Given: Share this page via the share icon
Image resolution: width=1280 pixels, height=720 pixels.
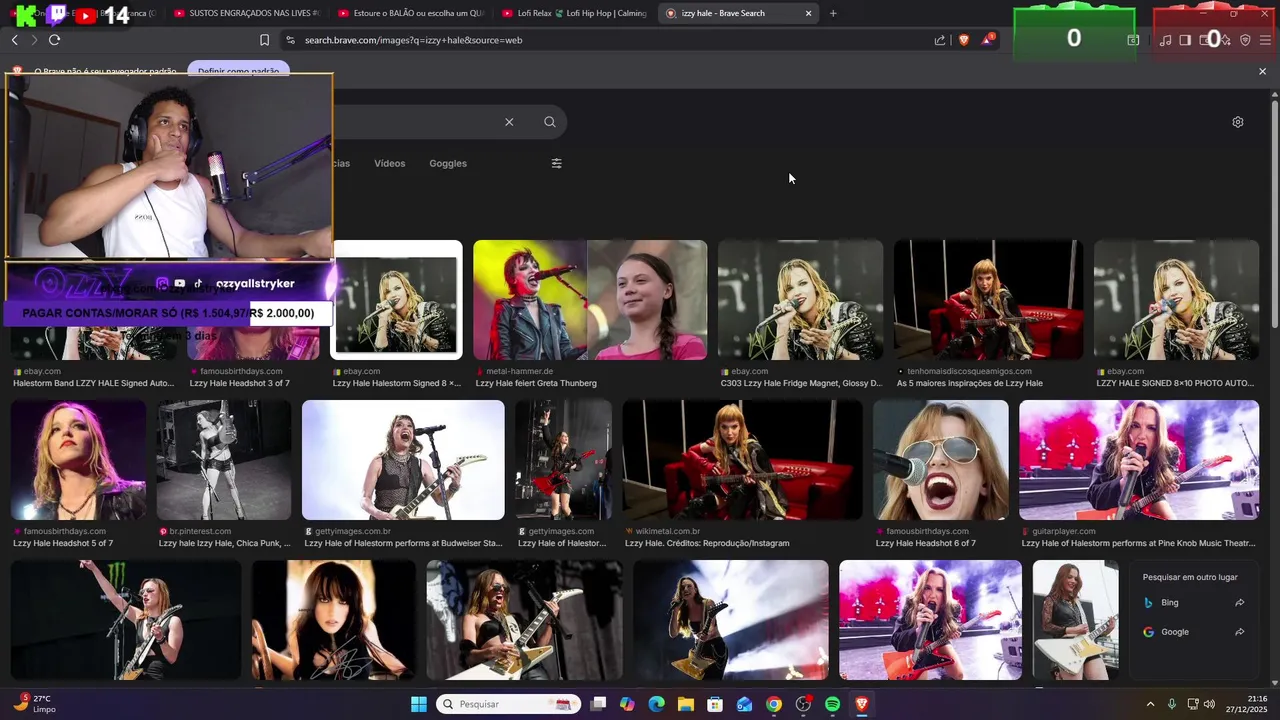Looking at the screenshot, I should click(940, 40).
